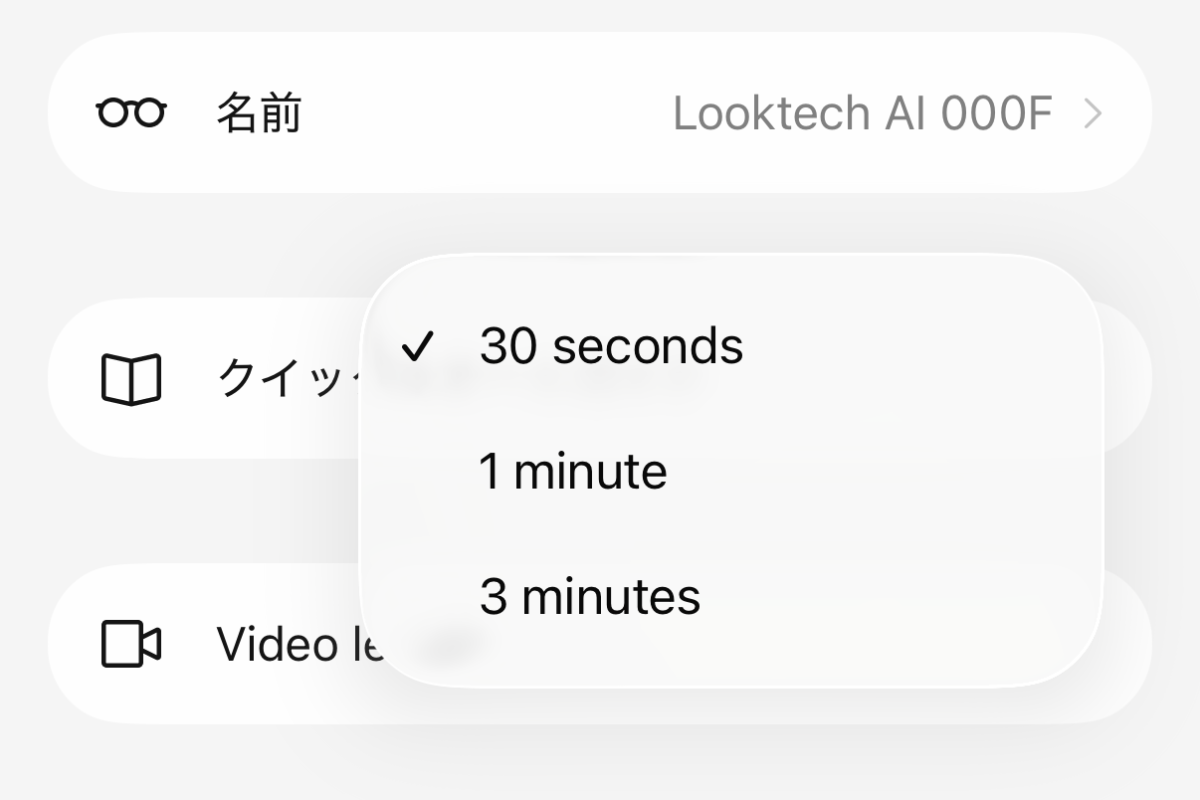The width and height of the screenshot is (1200, 800).
Task: Click the Looktech AI 000F device name
Action: [x=862, y=114]
